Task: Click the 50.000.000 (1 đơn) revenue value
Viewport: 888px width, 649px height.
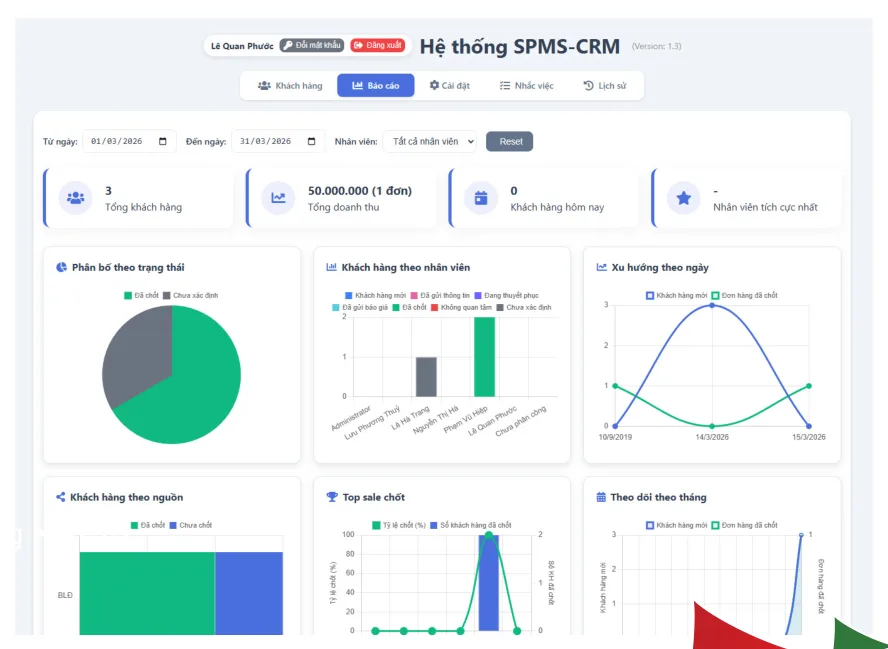Action: (360, 191)
